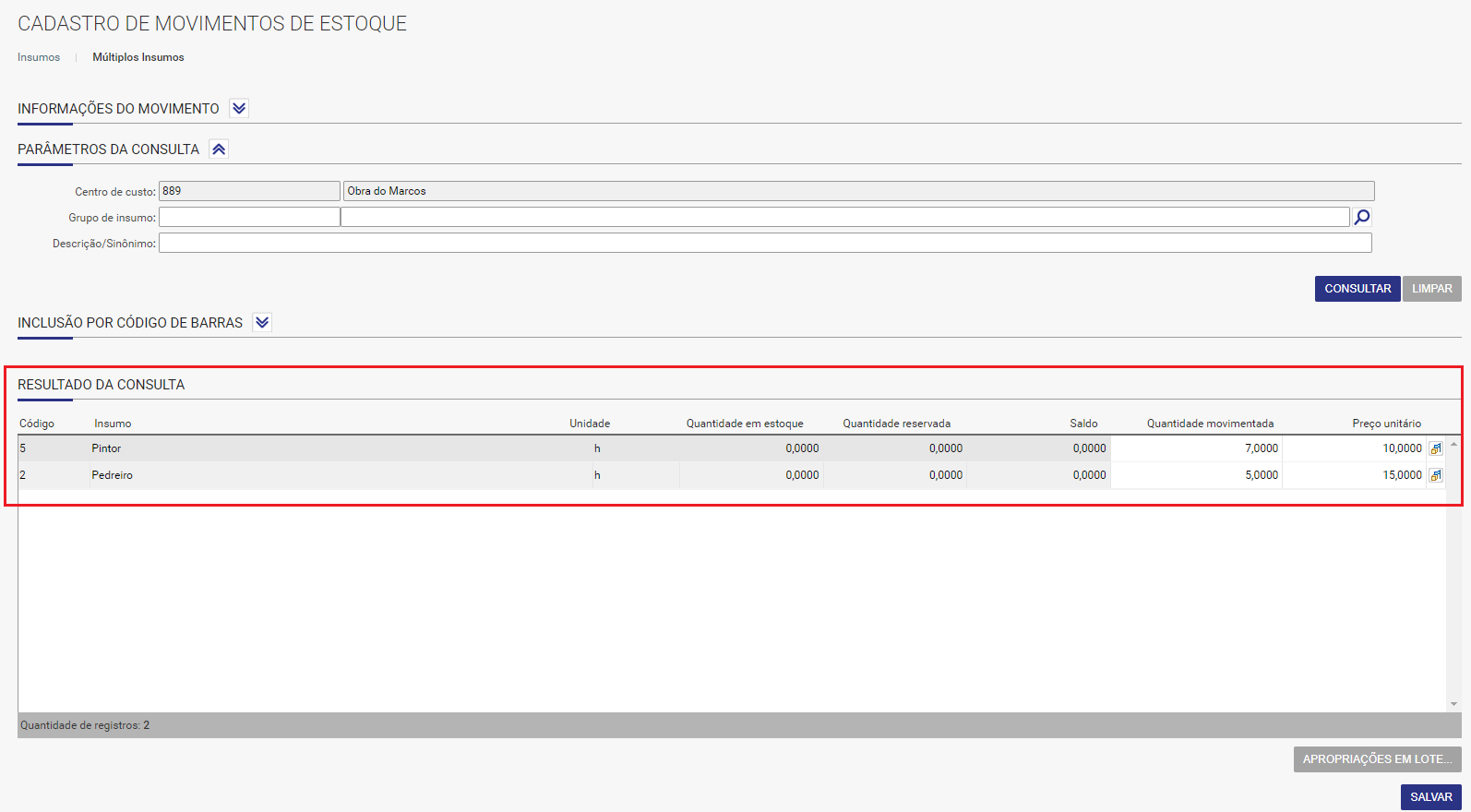Select the Pedreiro row name
1471x812 pixels.
pyautogui.click(x=112, y=475)
